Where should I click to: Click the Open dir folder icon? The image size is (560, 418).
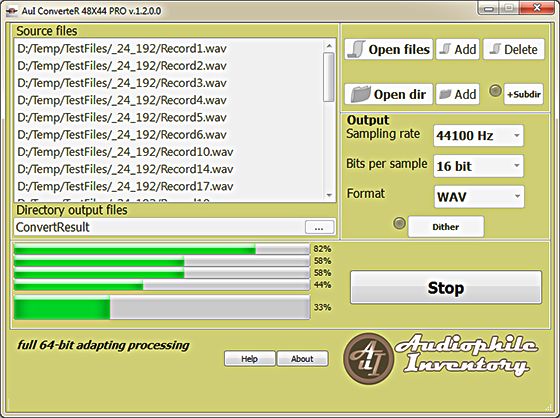point(360,94)
